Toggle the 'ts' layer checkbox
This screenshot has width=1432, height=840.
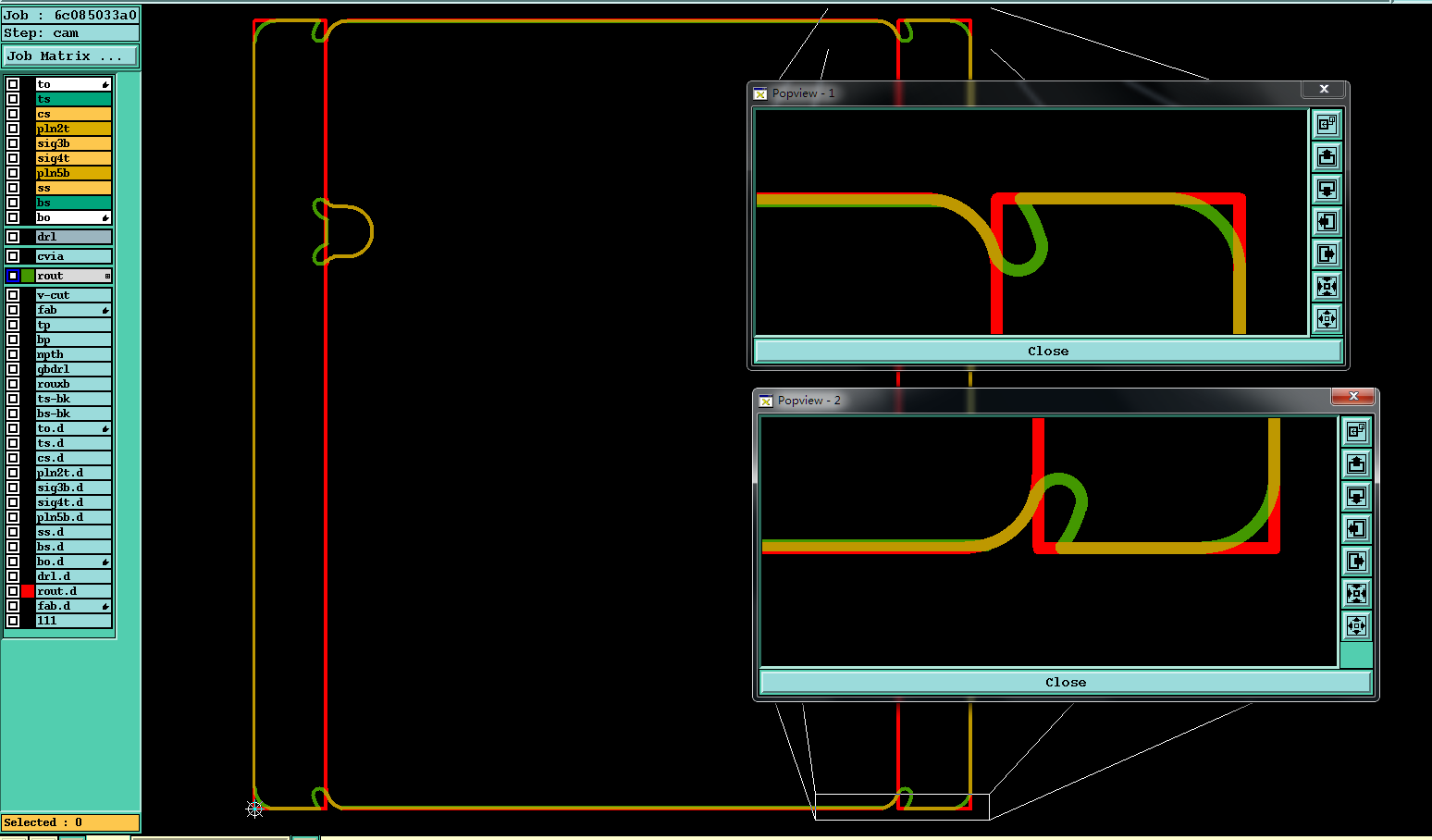[13, 99]
